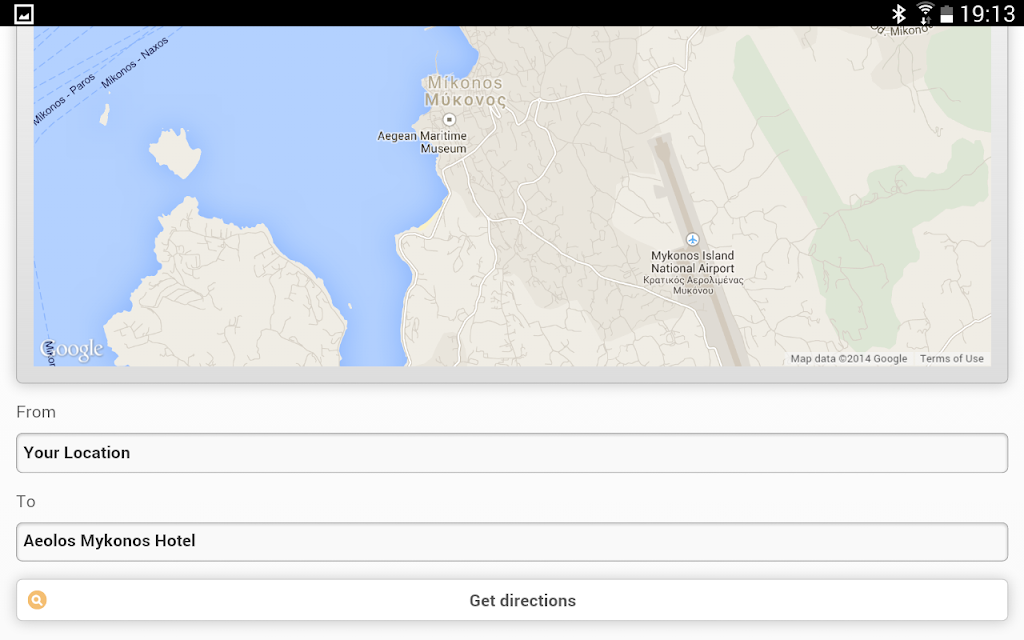The width and height of the screenshot is (1024, 640).
Task: Tap the Aegean Maritime Museum marker
Action: (449, 120)
